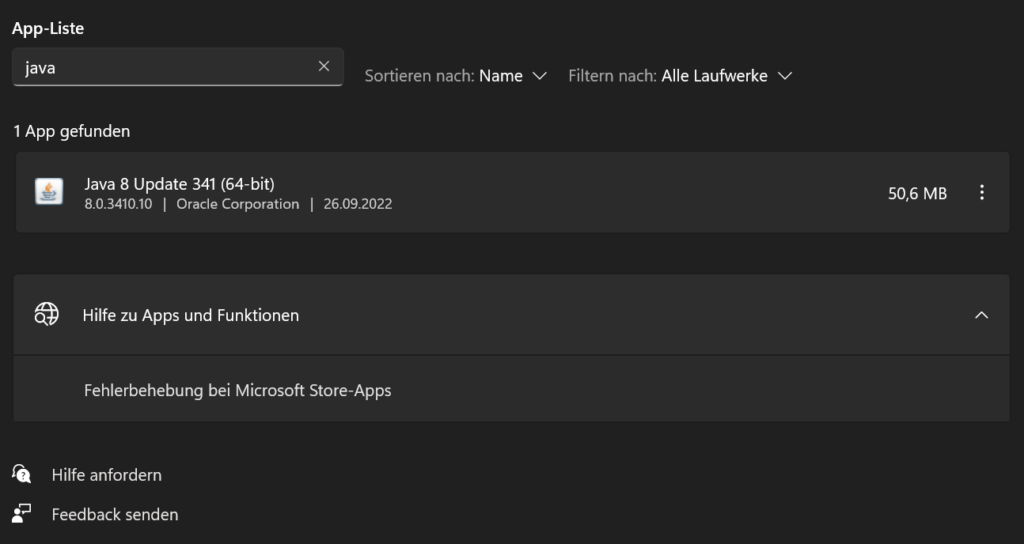Open the three-dot menu for Java 8
Screen dimensions: 1024x544
click(x=981, y=193)
